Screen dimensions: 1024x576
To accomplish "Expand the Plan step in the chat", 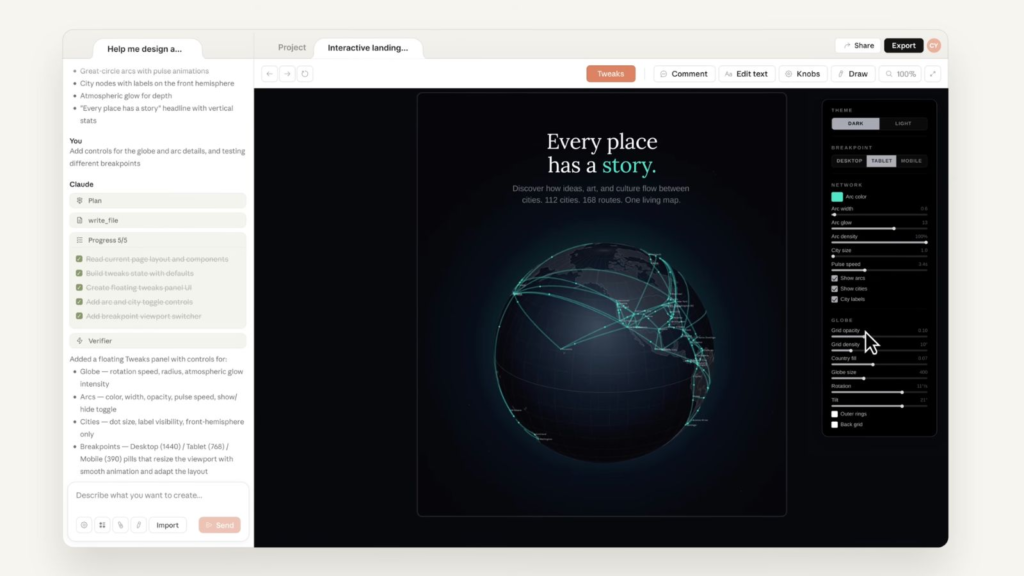I will point(157,201).
